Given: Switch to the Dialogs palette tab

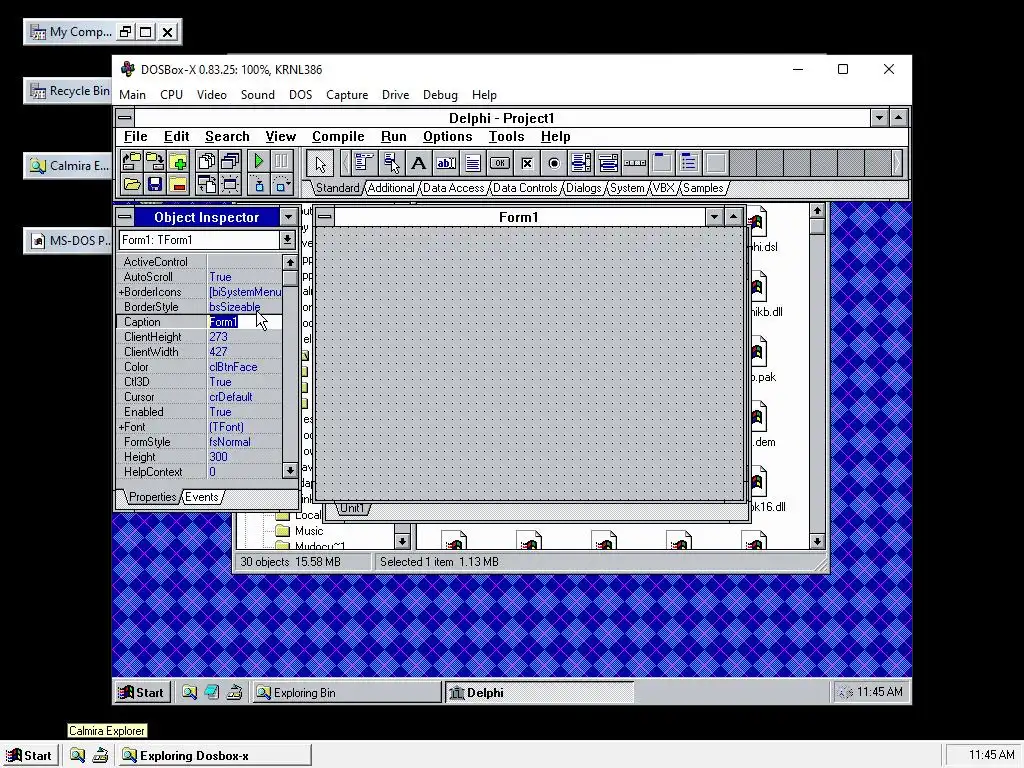Looking at the screenshot, I should [583, 188].
